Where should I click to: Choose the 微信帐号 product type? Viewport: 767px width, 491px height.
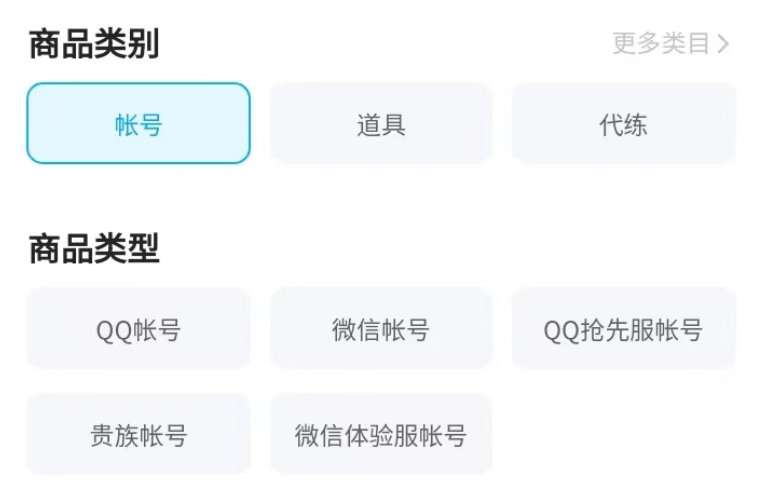381,329
